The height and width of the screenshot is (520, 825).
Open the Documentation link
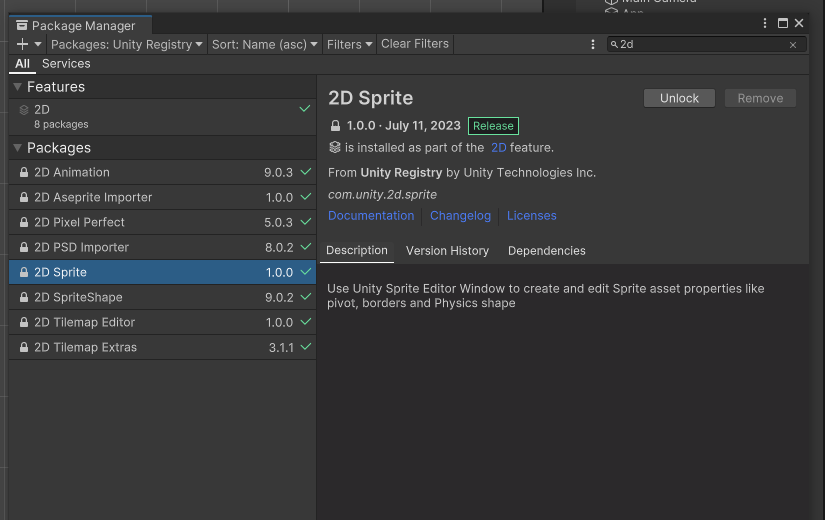point(371,216)
